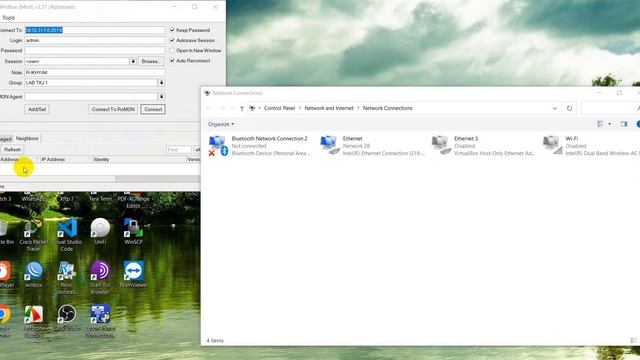Navigate to Network and Internet in the breadcrumb
The image size is (640, 360).
[x=329, y=108]
